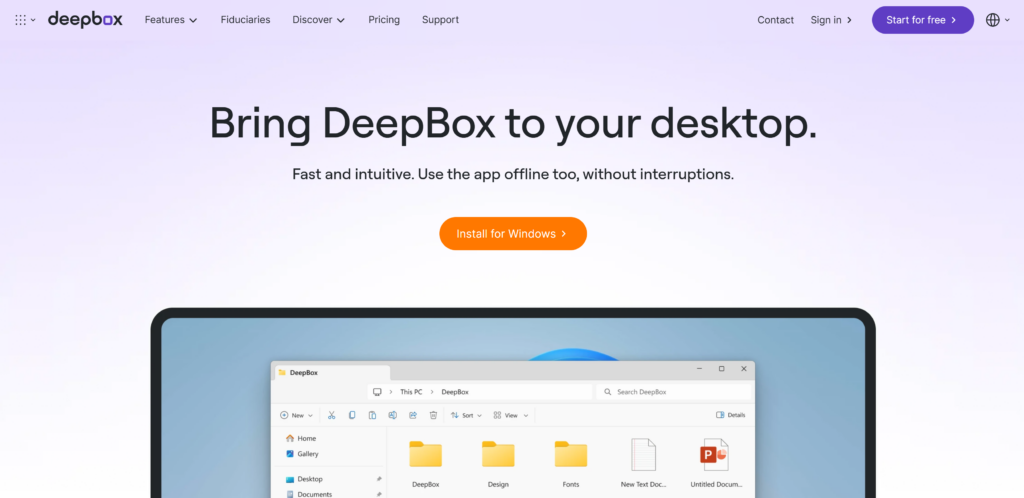1024x498 pixels.
Task: Click the This PC monitor icon in address bar
Action: coord(377,392)
